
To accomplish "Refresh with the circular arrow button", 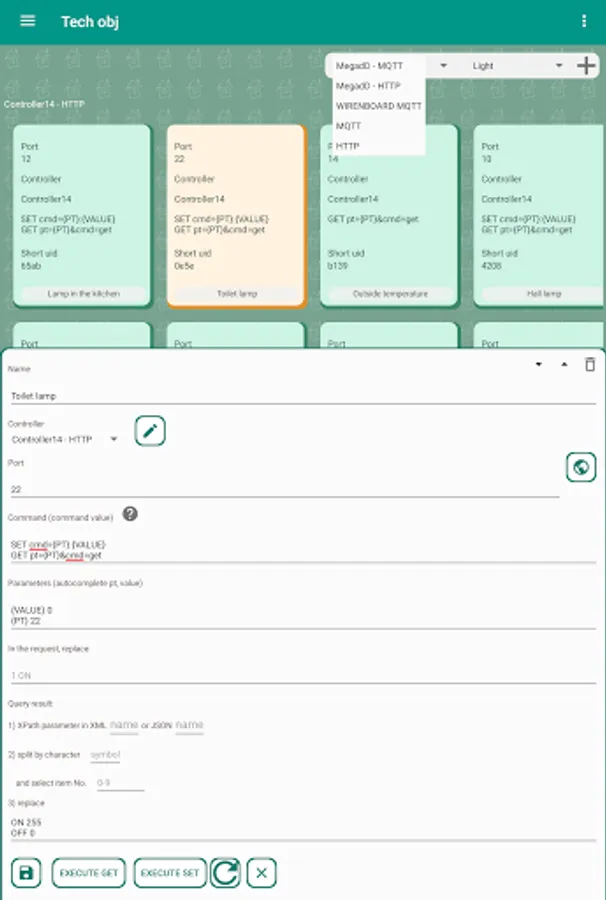I will (225, 873).
